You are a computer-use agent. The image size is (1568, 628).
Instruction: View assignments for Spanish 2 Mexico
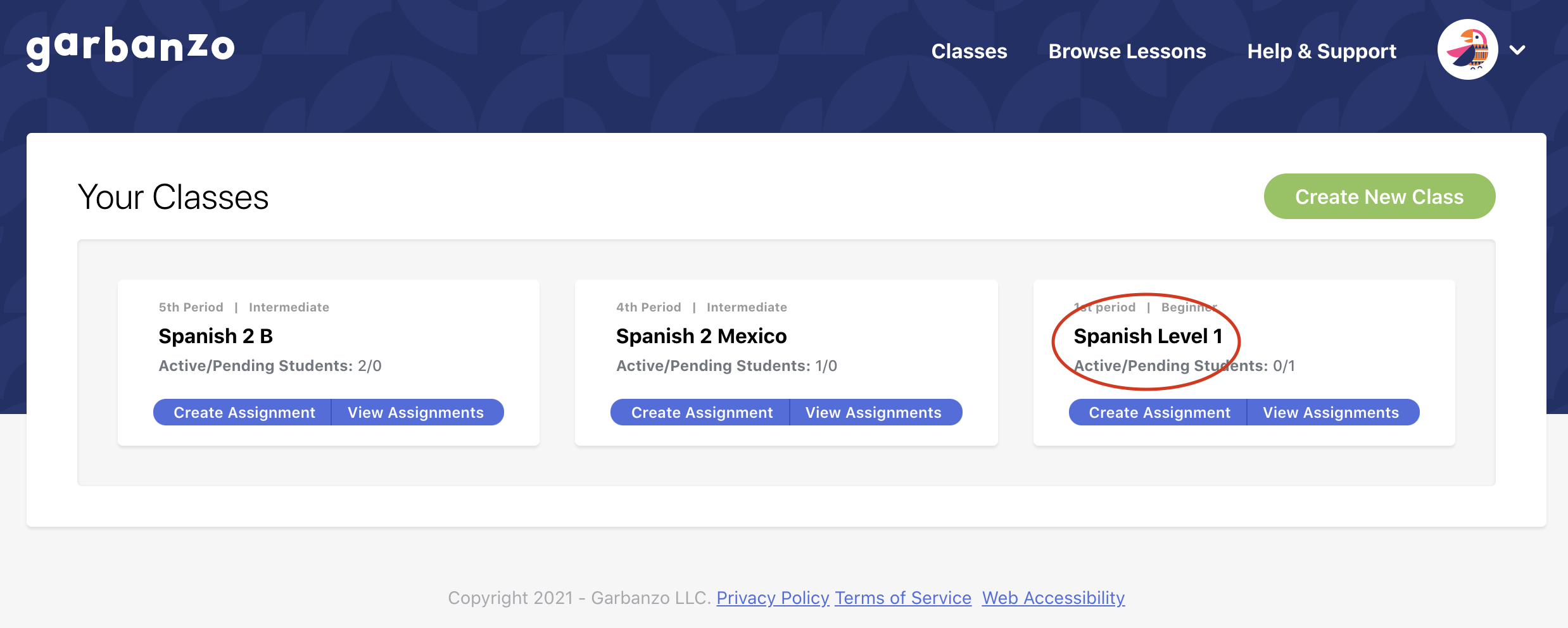point(873,412)
